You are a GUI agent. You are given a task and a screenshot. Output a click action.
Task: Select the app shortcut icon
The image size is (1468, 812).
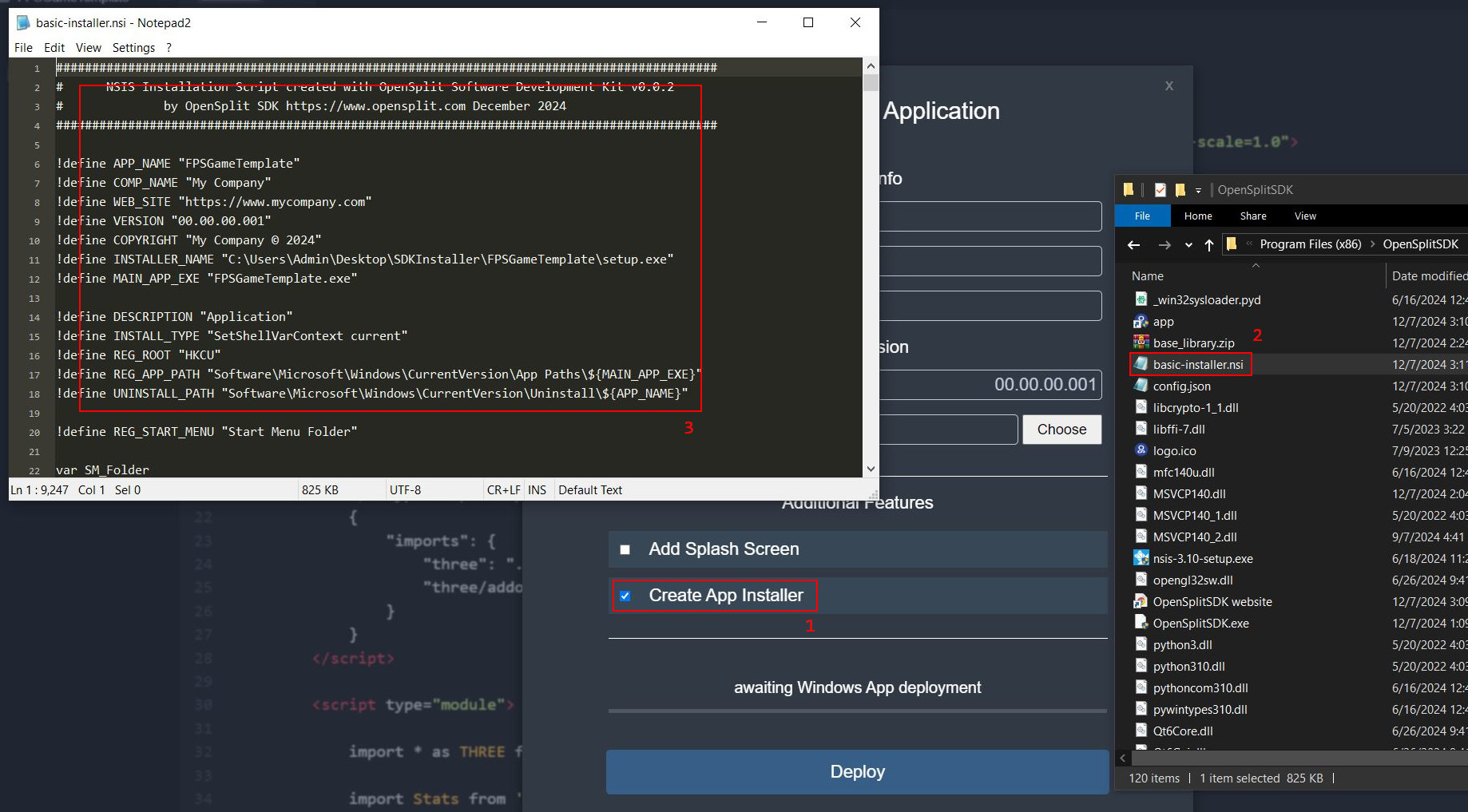[1141, 321]
